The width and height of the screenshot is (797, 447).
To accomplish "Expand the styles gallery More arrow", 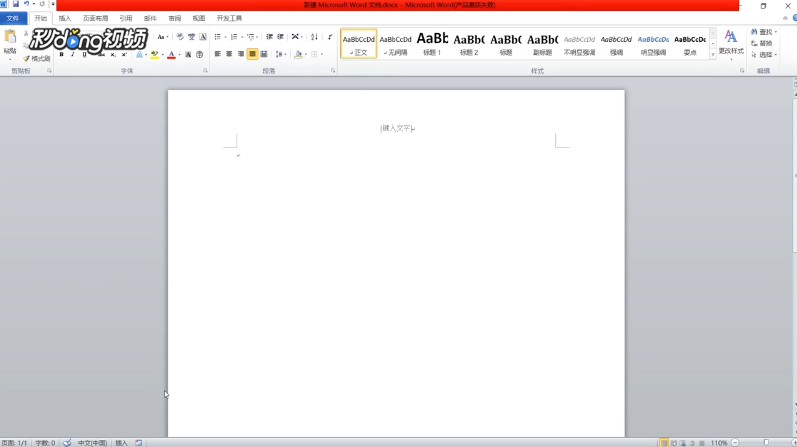I will [x=713, y=54].
